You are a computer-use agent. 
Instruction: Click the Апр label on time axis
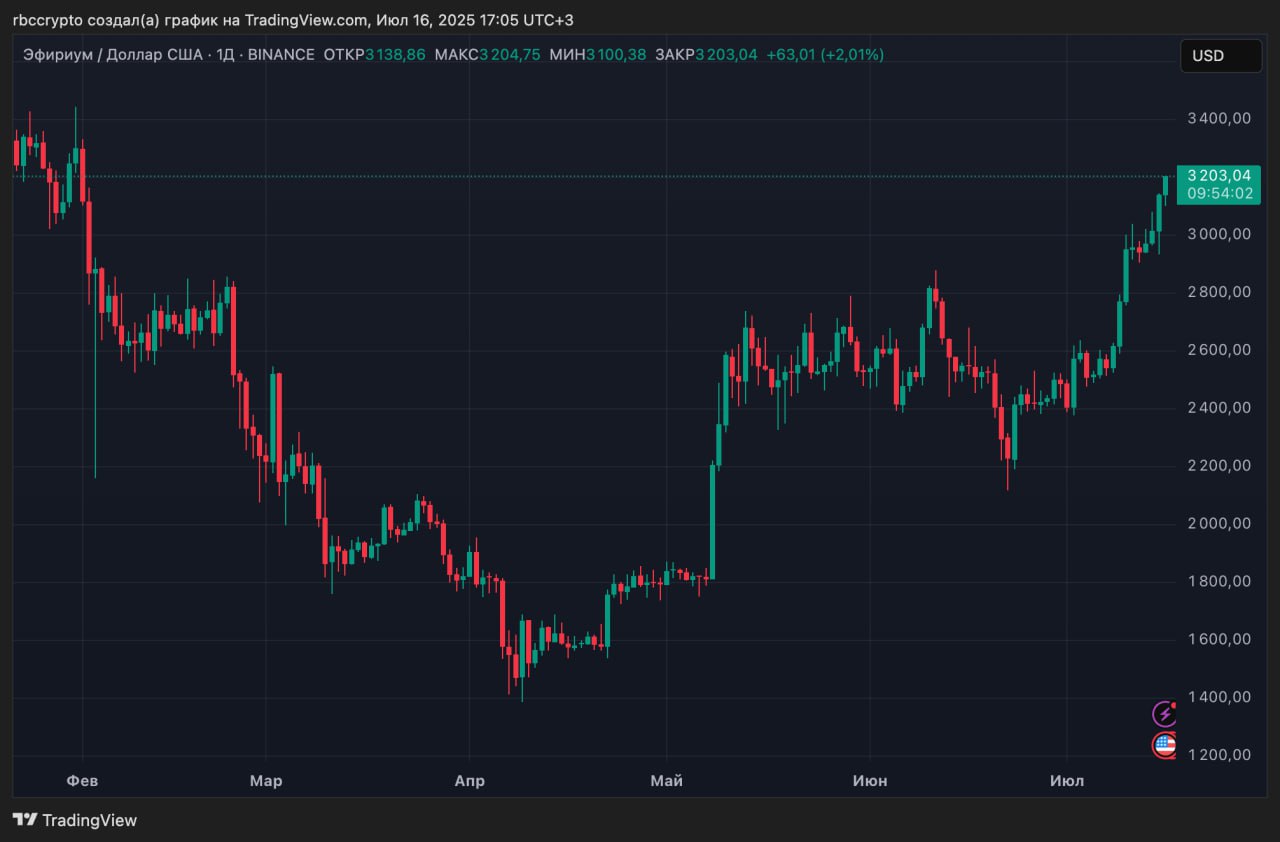[470, 781]
